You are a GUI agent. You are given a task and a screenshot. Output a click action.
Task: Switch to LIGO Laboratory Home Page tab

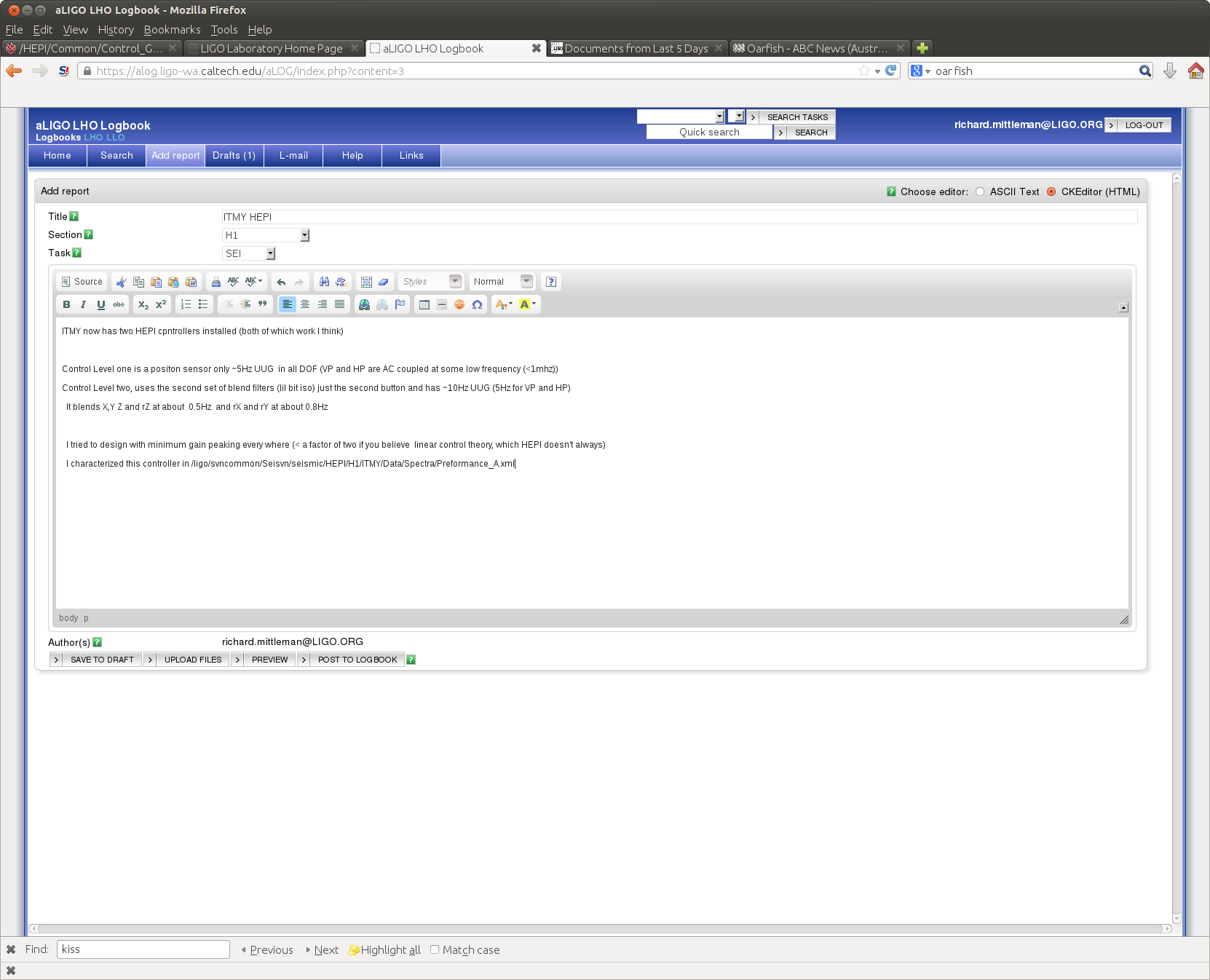(272, 48)
